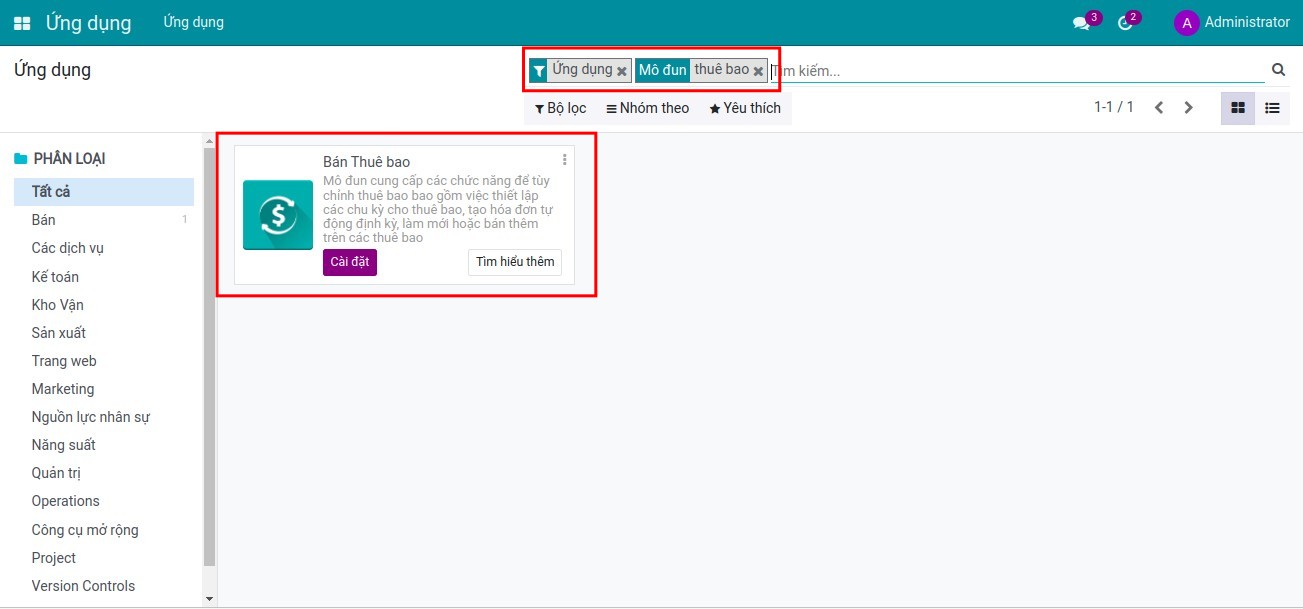Click the Ứng dụng brand title in navbar
This screenshot has height=609, width=1303.
pos(88,22)
